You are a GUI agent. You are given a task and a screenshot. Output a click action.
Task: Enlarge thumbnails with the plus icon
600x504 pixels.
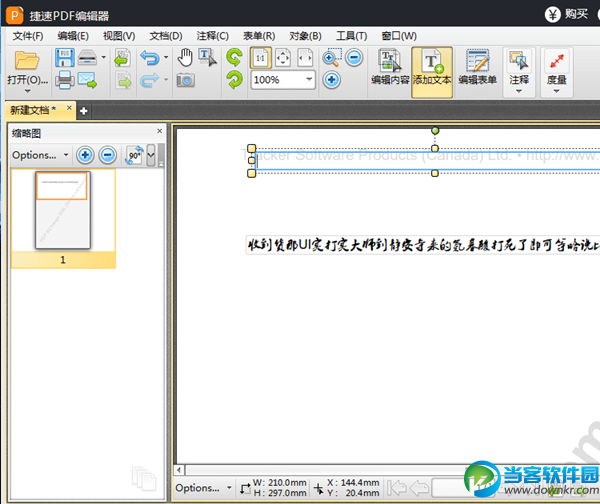pyautogui.click(x=85, y=155)
